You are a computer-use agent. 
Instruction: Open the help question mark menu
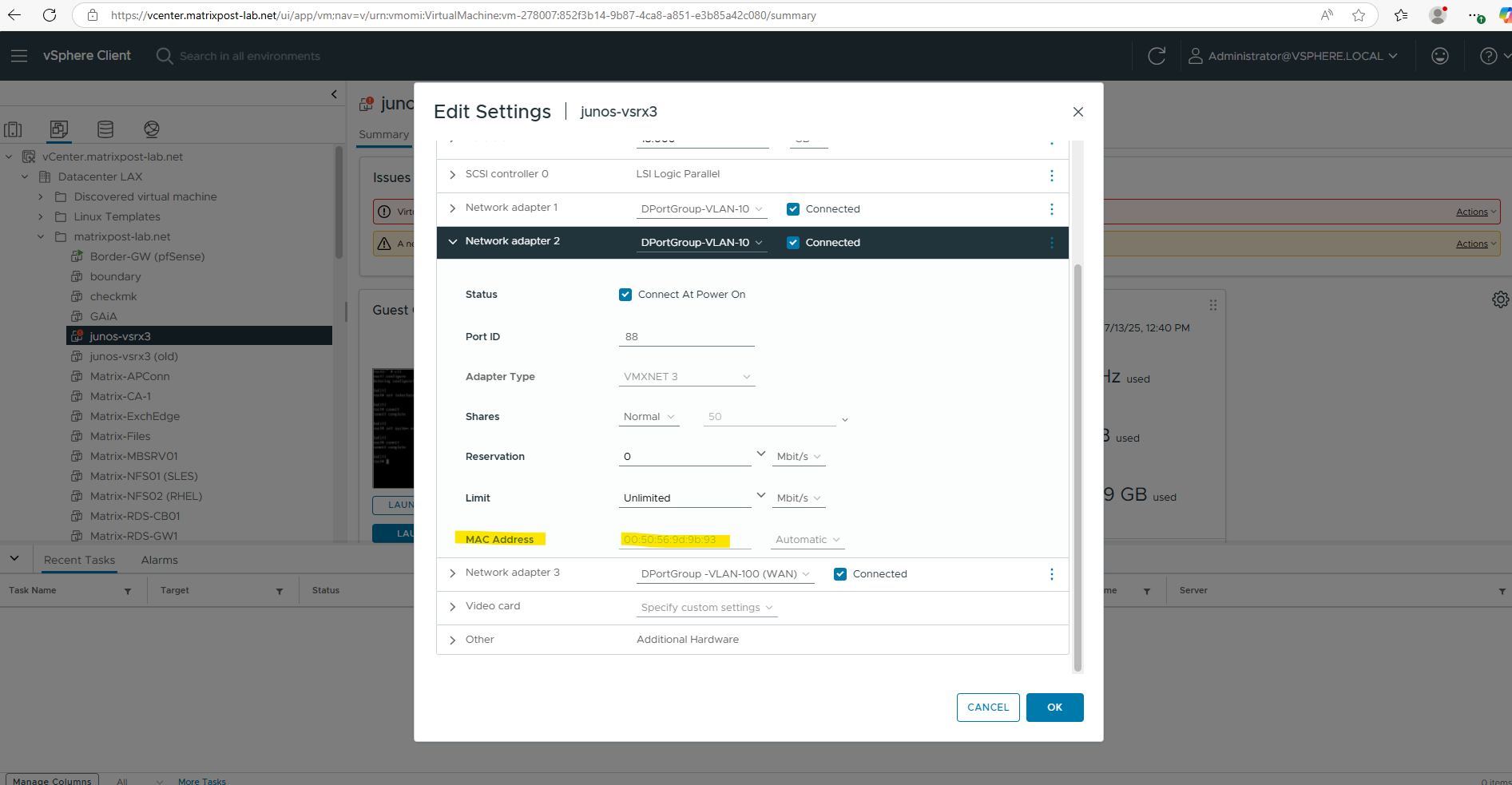pyautogui.click(x=1494, y=56)
